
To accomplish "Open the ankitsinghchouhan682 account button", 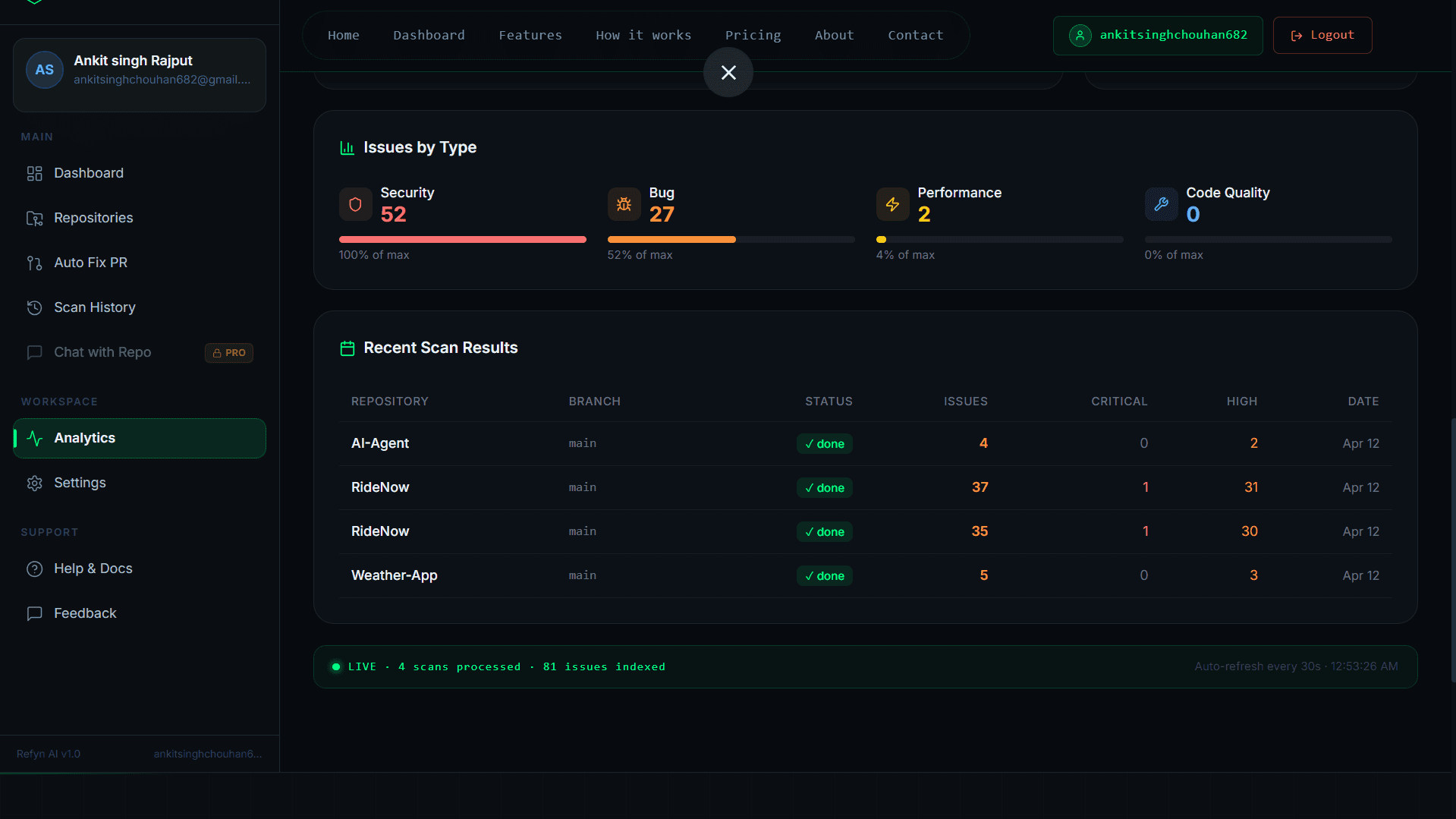I will tap(1157, 35).
